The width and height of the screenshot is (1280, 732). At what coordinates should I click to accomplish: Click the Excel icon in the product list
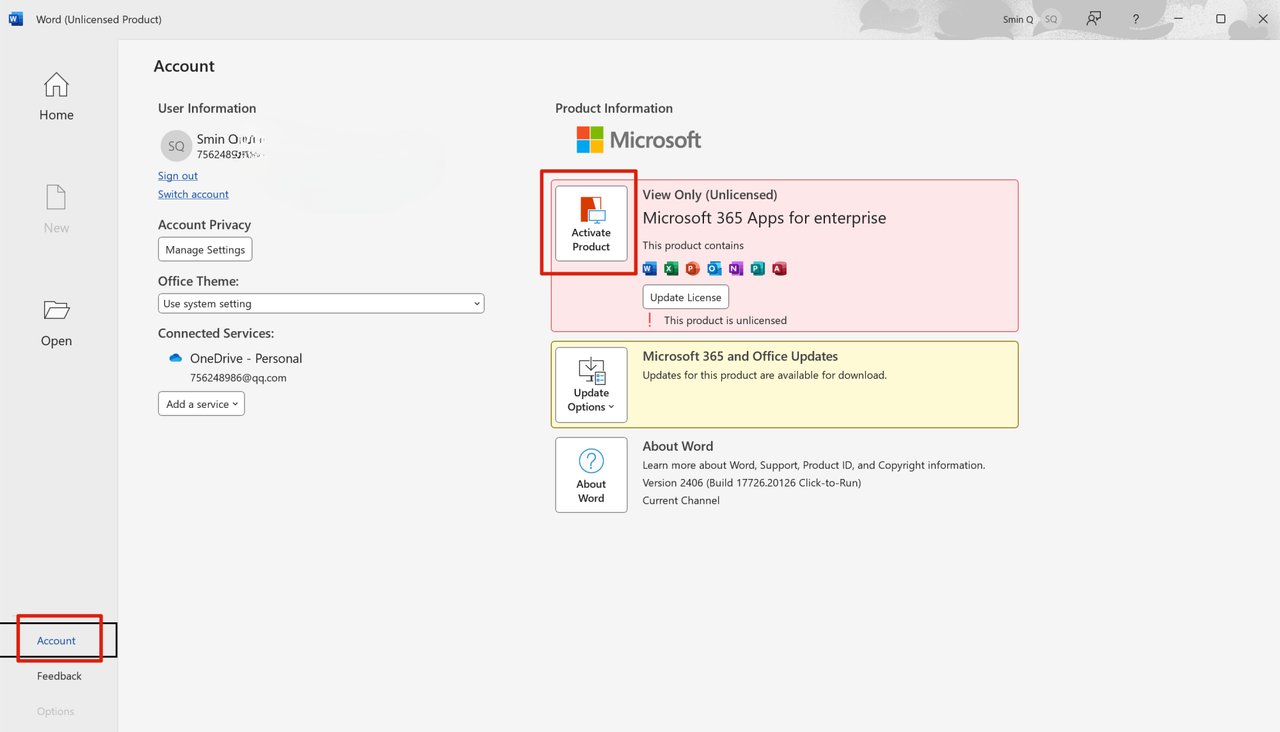(x=670, y=268)
